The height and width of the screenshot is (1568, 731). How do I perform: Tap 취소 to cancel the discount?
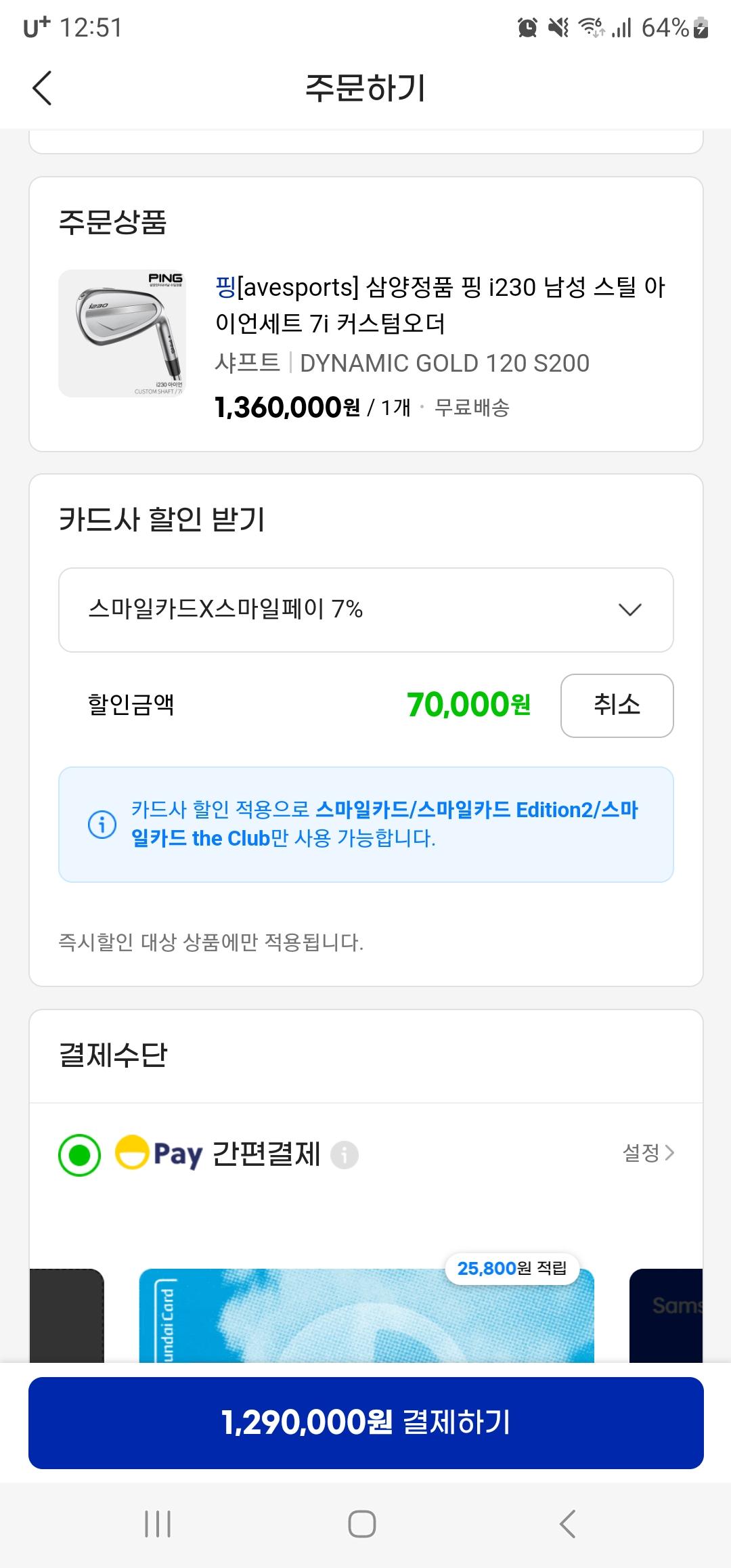click(617, 705)
